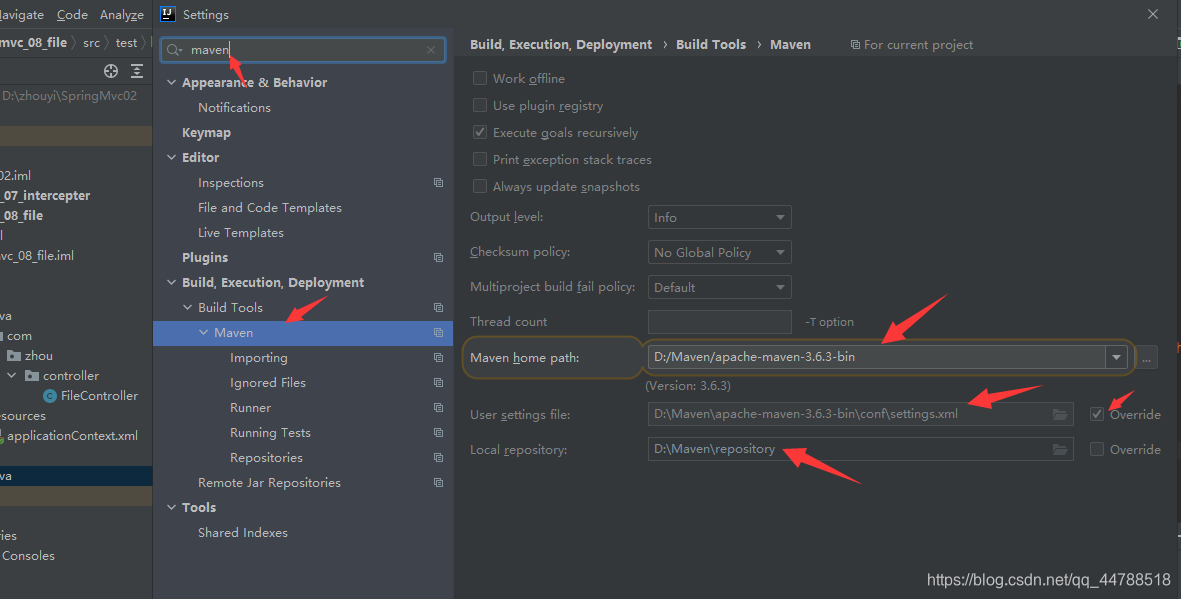Browse folder icon for Local repository
Screen dimensions: 1181x599
tap(1060, 450)
